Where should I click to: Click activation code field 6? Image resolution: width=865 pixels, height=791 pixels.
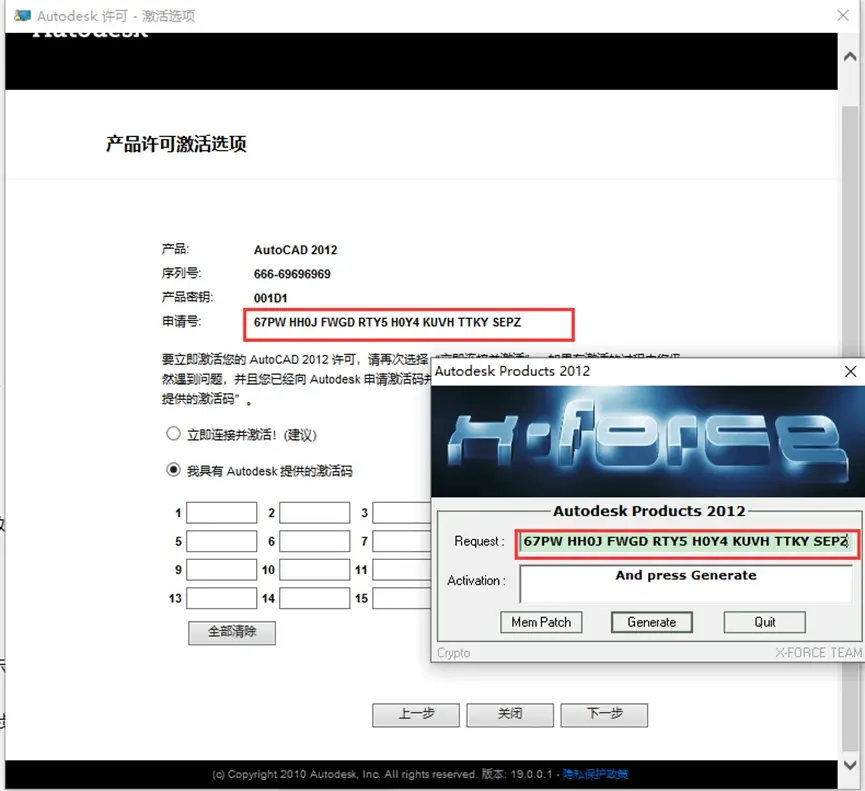tap(314, 541)
